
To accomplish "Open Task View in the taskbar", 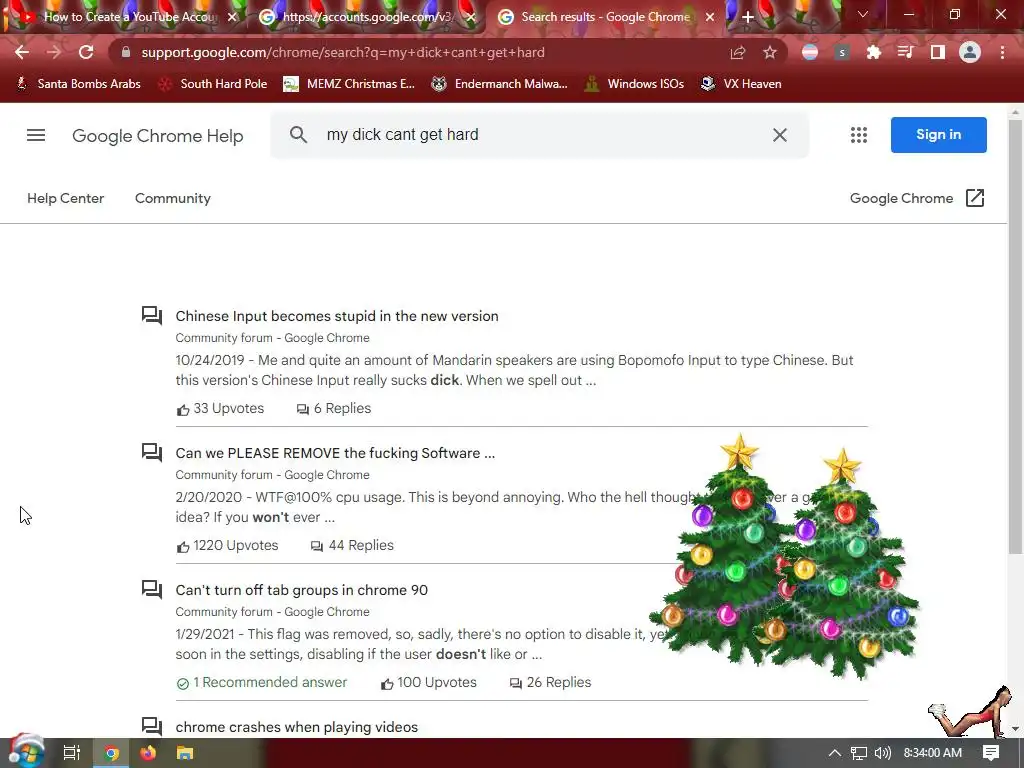I will pos(72,753).
